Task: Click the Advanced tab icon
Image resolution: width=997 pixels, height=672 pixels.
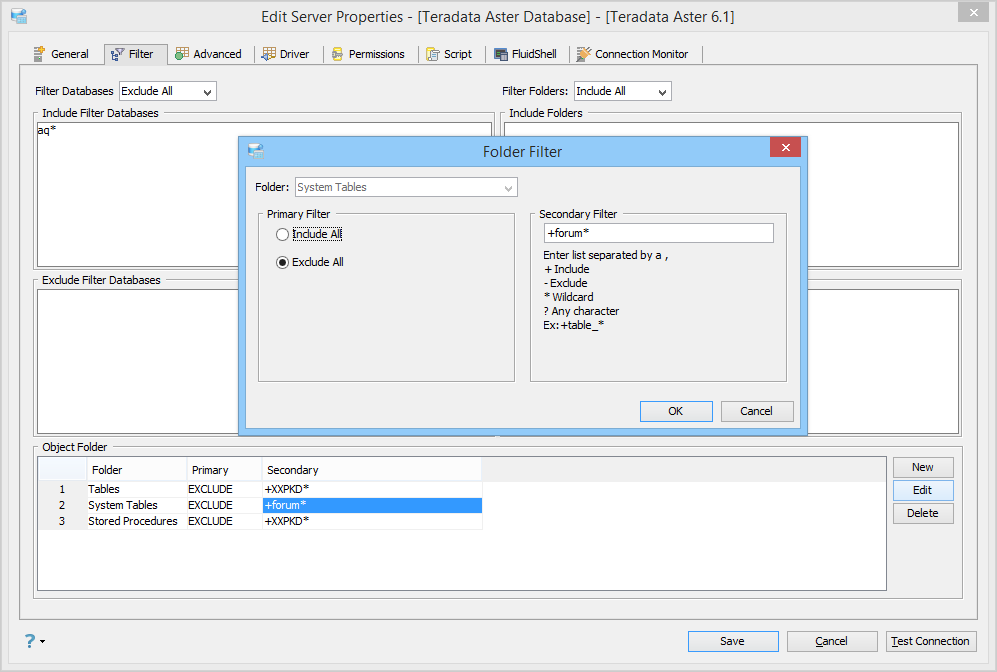Action: point(182,54)
